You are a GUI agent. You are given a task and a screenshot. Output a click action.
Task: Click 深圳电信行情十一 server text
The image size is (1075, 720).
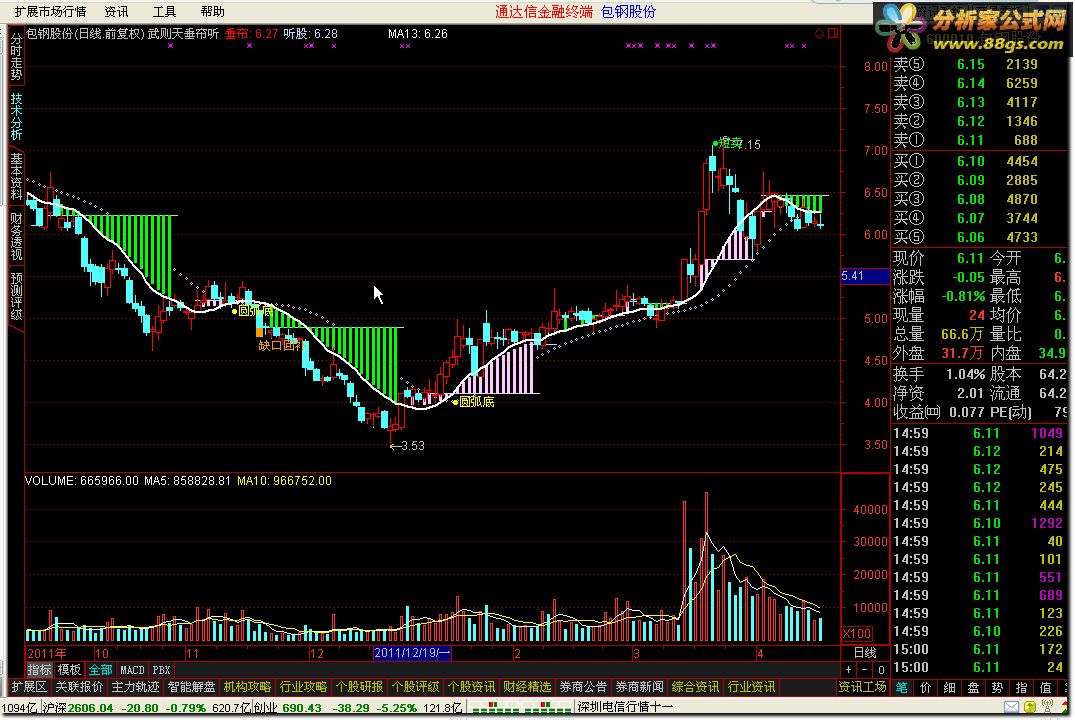point(625,707)
